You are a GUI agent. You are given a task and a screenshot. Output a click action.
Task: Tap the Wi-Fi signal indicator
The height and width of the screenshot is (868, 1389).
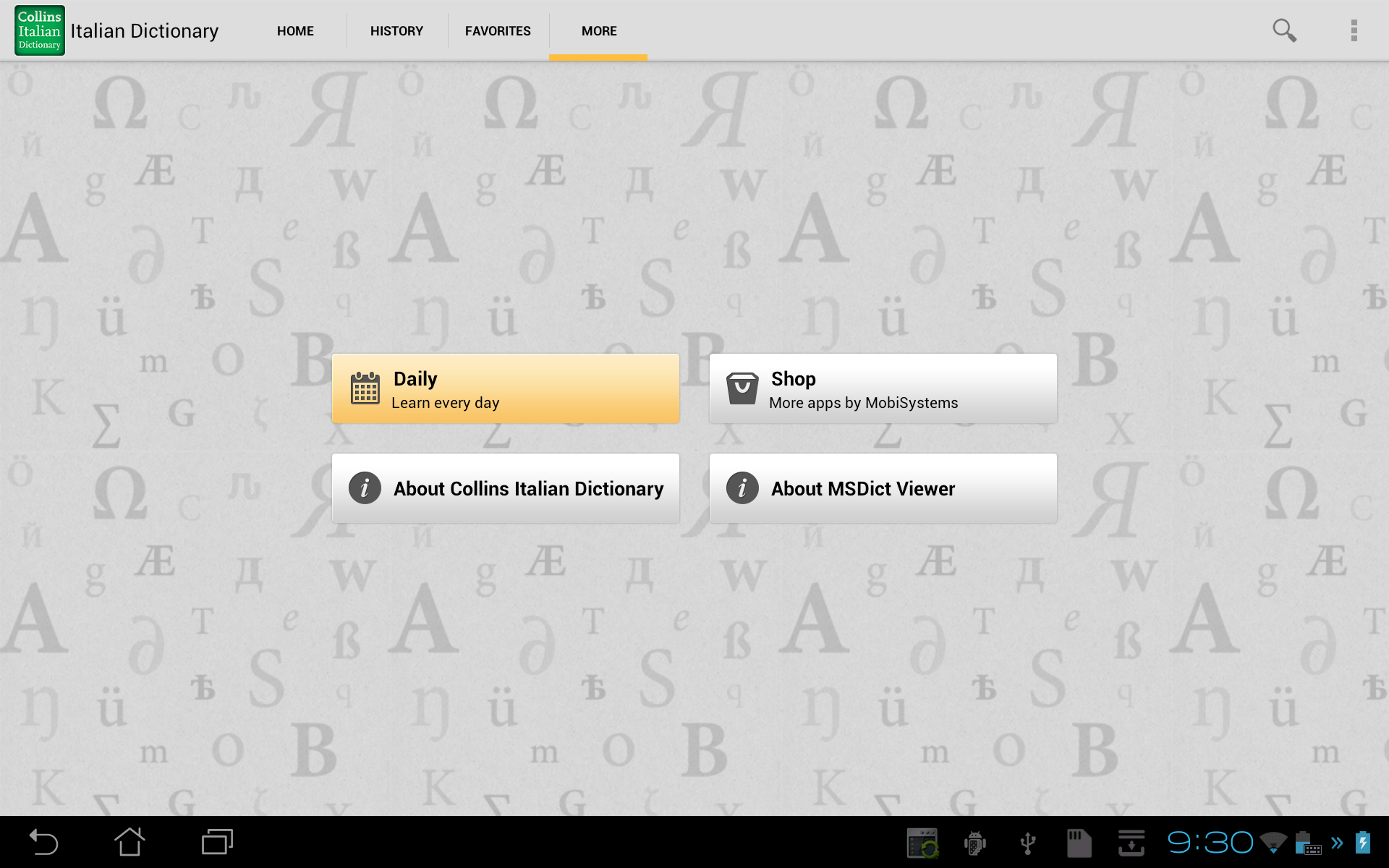tap(1273, 843)
